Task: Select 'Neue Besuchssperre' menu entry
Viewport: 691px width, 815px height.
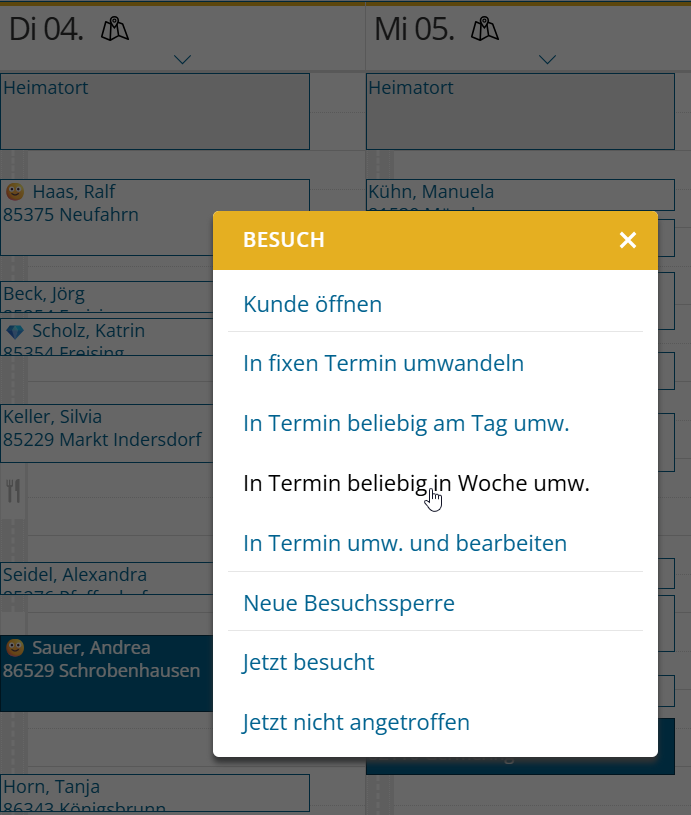Action: point(349,603)
